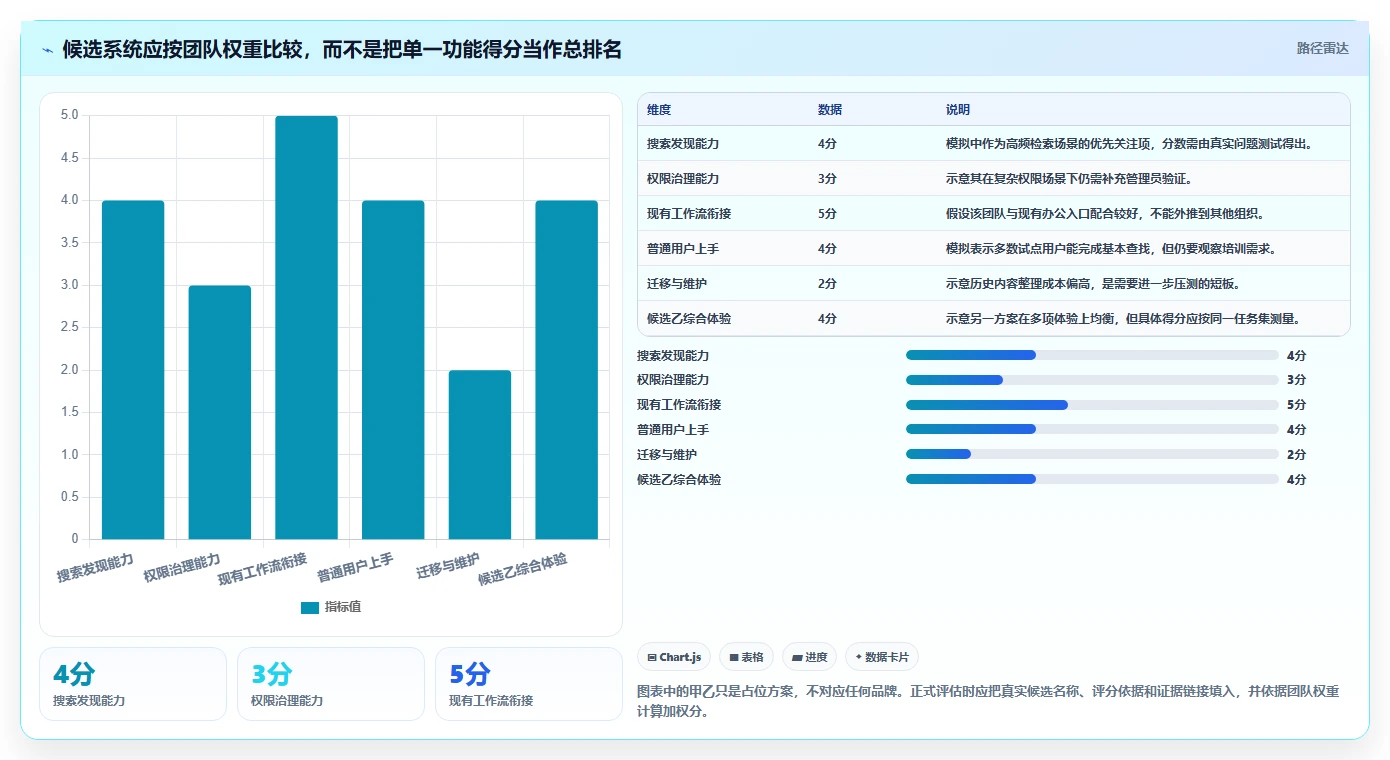Click the 说明 column header
The image size is (1390, 760).
point(958,110)
